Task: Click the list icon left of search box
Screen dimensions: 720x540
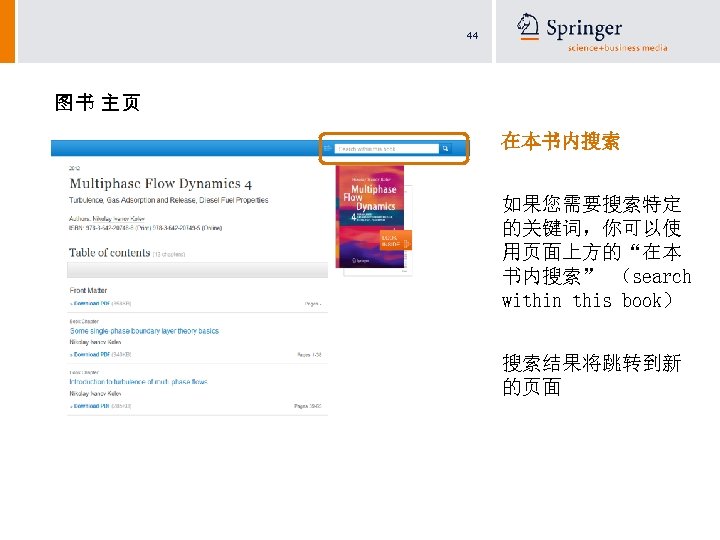Action: (x=328, y=148)
